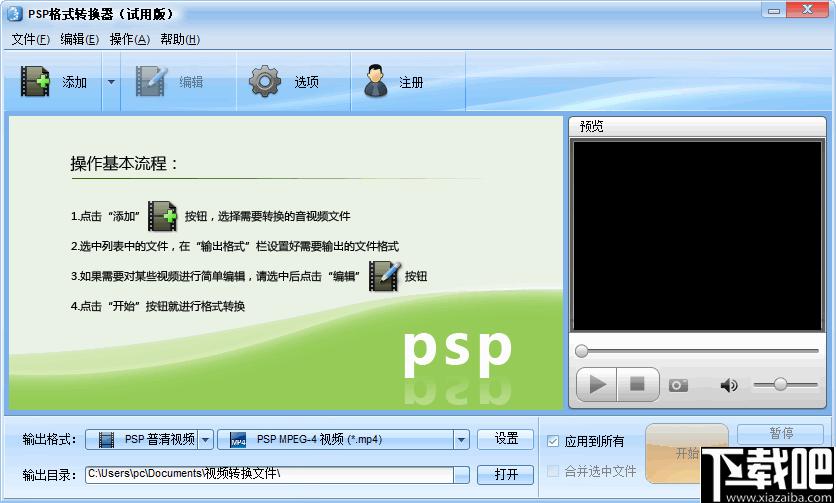Click the 暂停 (Pause) button
This screenshot has width=836, height=503.
pos(781,433)
